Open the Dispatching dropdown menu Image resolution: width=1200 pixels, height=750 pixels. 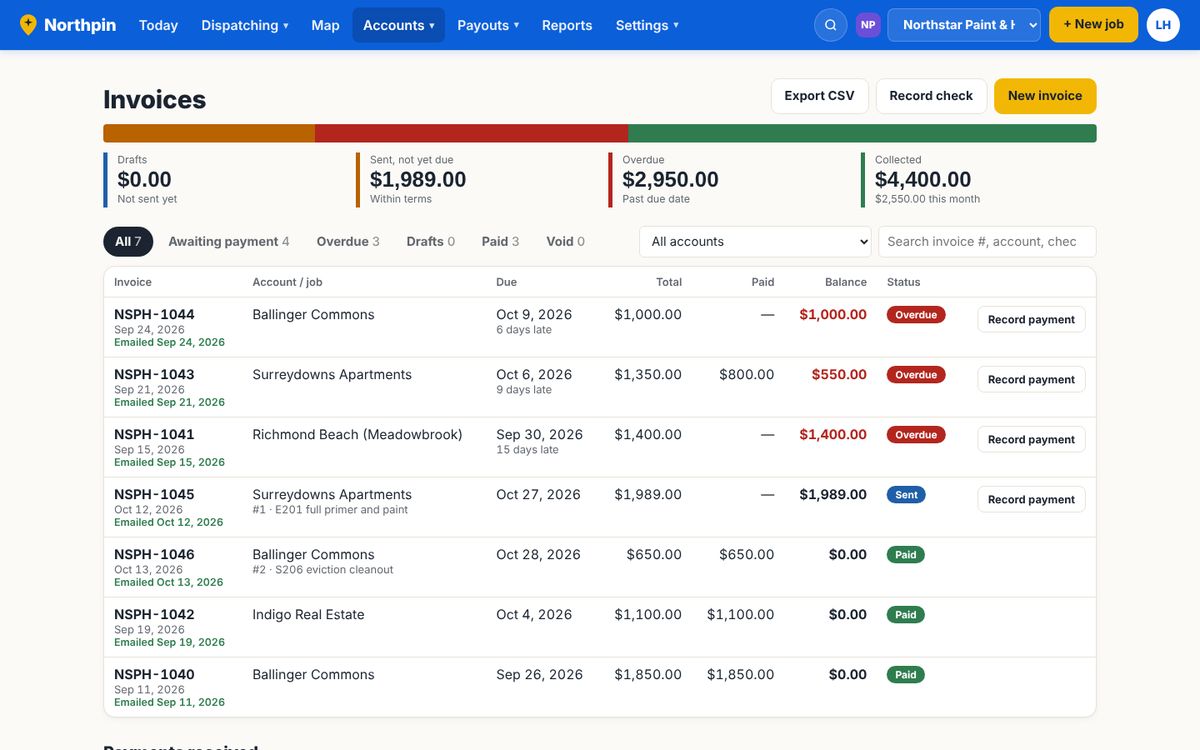[x=245, y=25]
